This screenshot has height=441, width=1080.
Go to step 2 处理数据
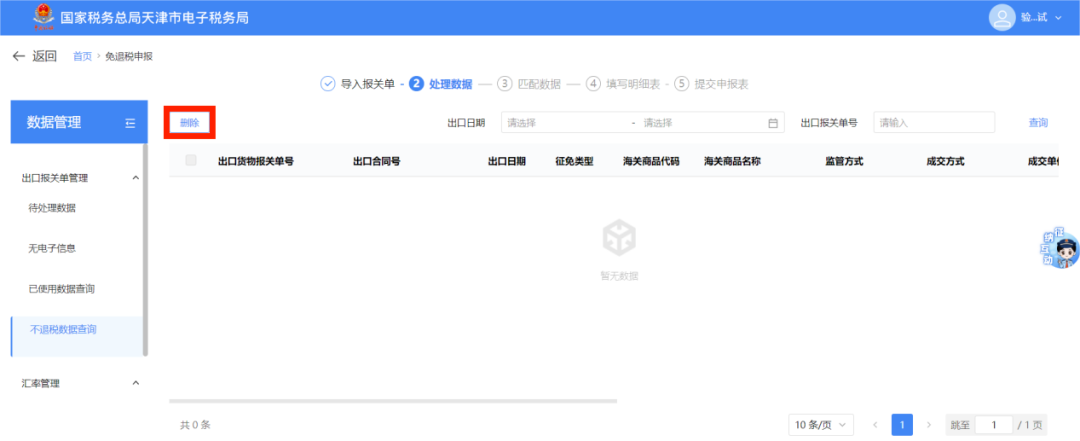pyautogui.click(x=441, y=84)
